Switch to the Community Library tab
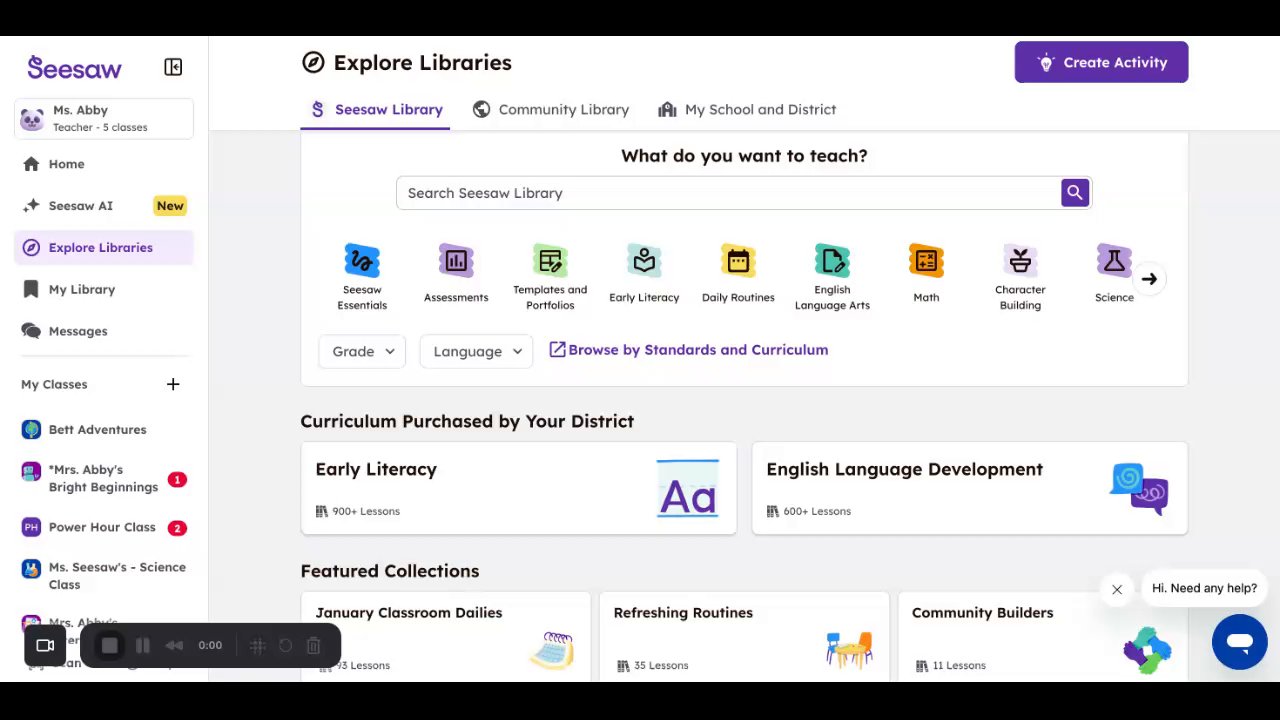 pos(551,110)
